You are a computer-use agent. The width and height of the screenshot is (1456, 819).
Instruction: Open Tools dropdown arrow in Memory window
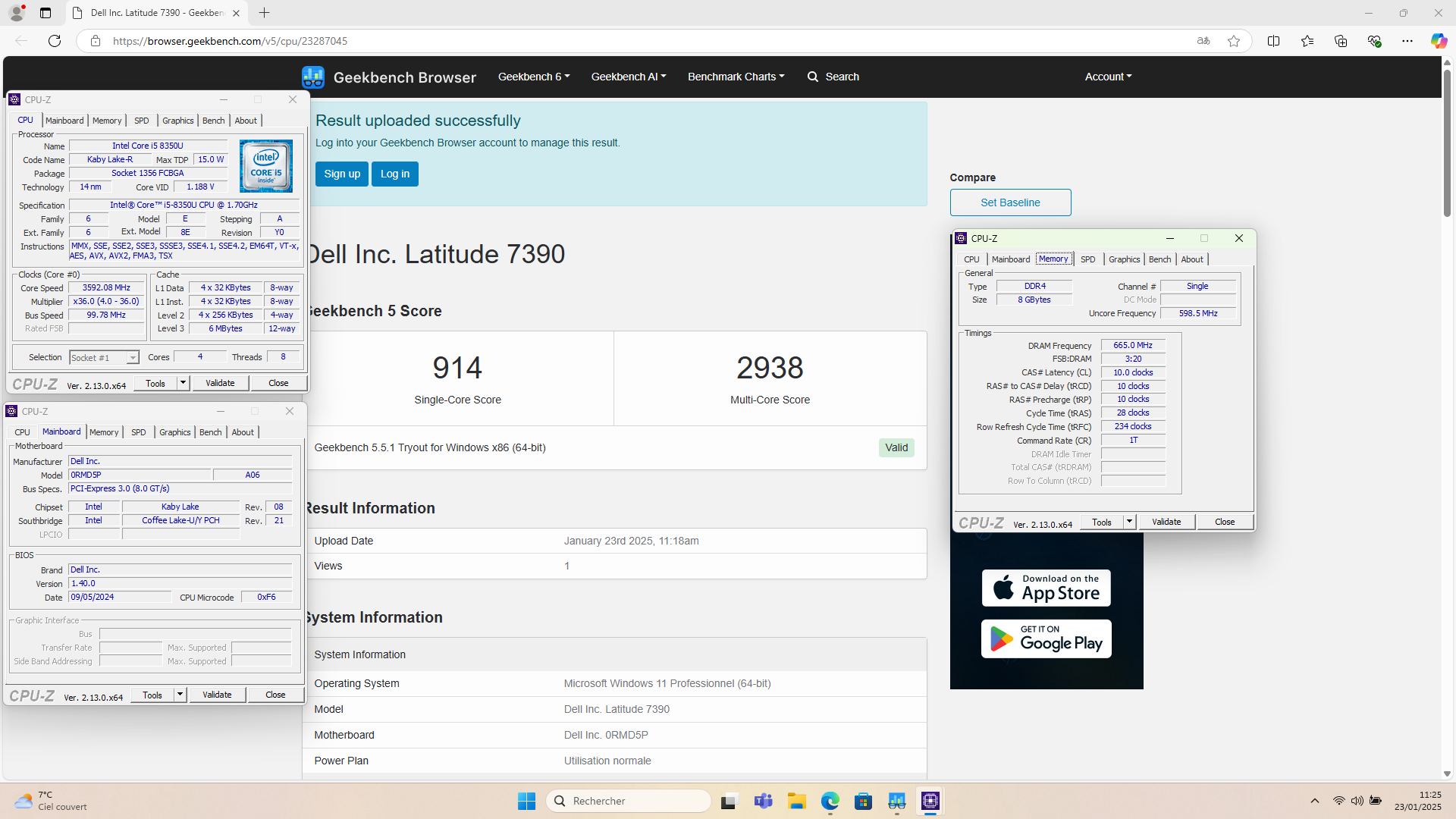click(x=1129, y=522)
